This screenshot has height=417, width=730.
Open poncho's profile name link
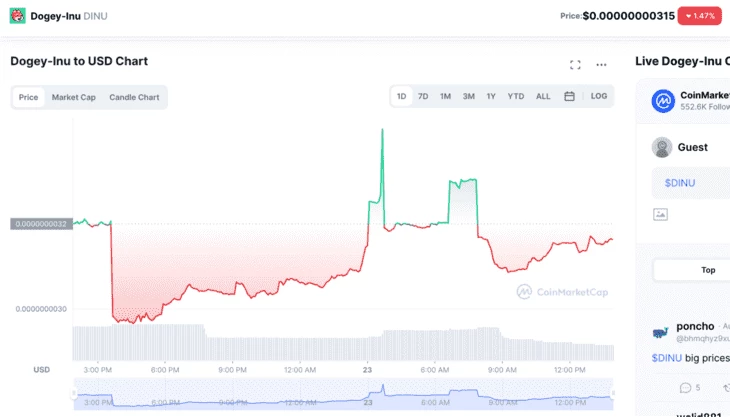pyautogui.click(x=695, y=326)
